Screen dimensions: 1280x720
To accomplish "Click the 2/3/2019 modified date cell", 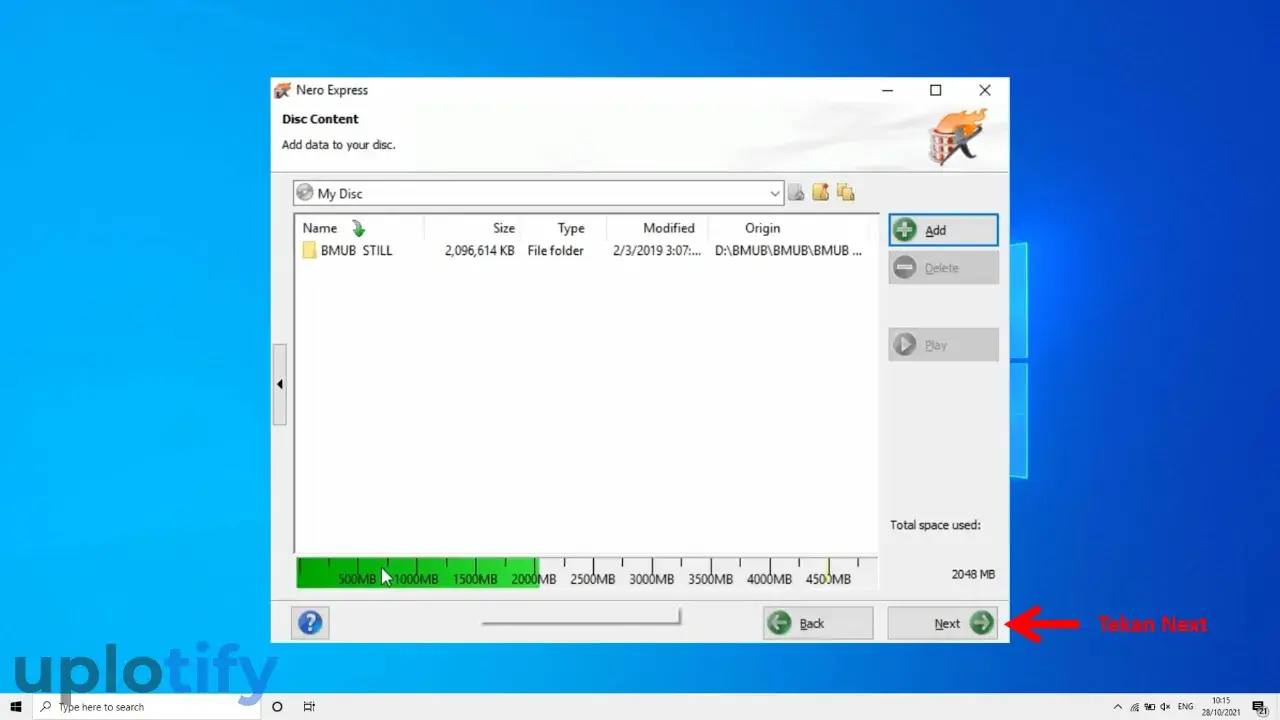I will (x=657, y=251).
